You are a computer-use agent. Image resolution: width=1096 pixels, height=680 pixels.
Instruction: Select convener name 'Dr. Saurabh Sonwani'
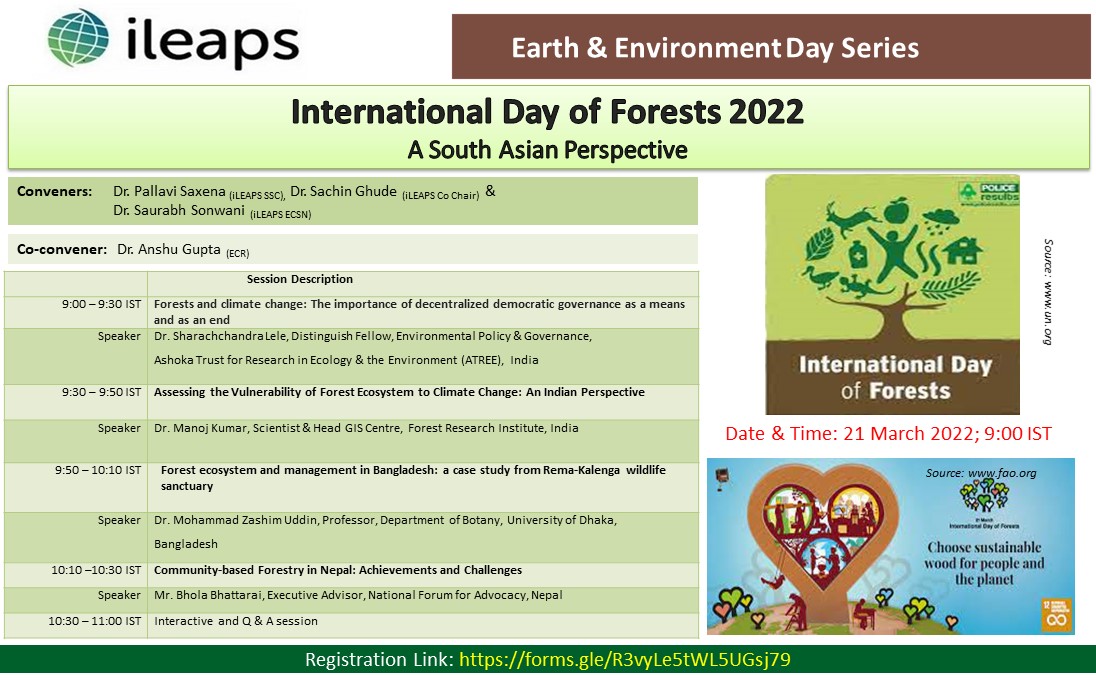(179, 210)
